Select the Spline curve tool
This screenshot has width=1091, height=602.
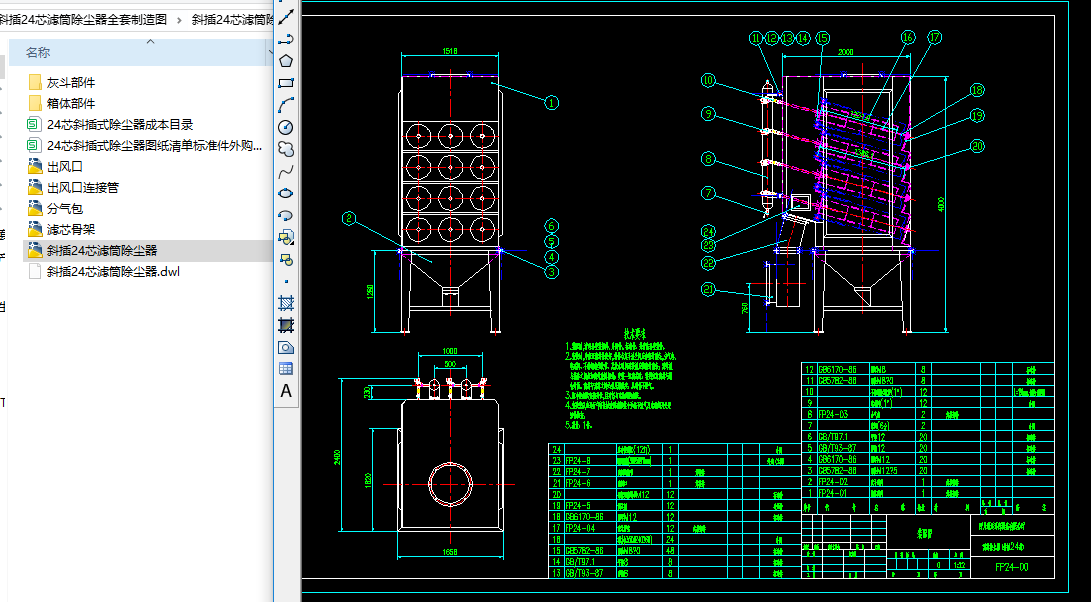(x=286, y=170)
